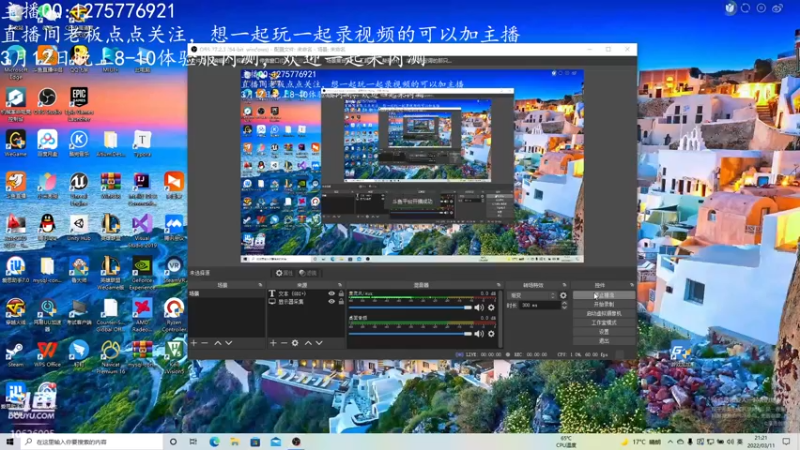Select the scene in scenes list
The width and height of the screenshot is (800, 450).
point(227,294)
